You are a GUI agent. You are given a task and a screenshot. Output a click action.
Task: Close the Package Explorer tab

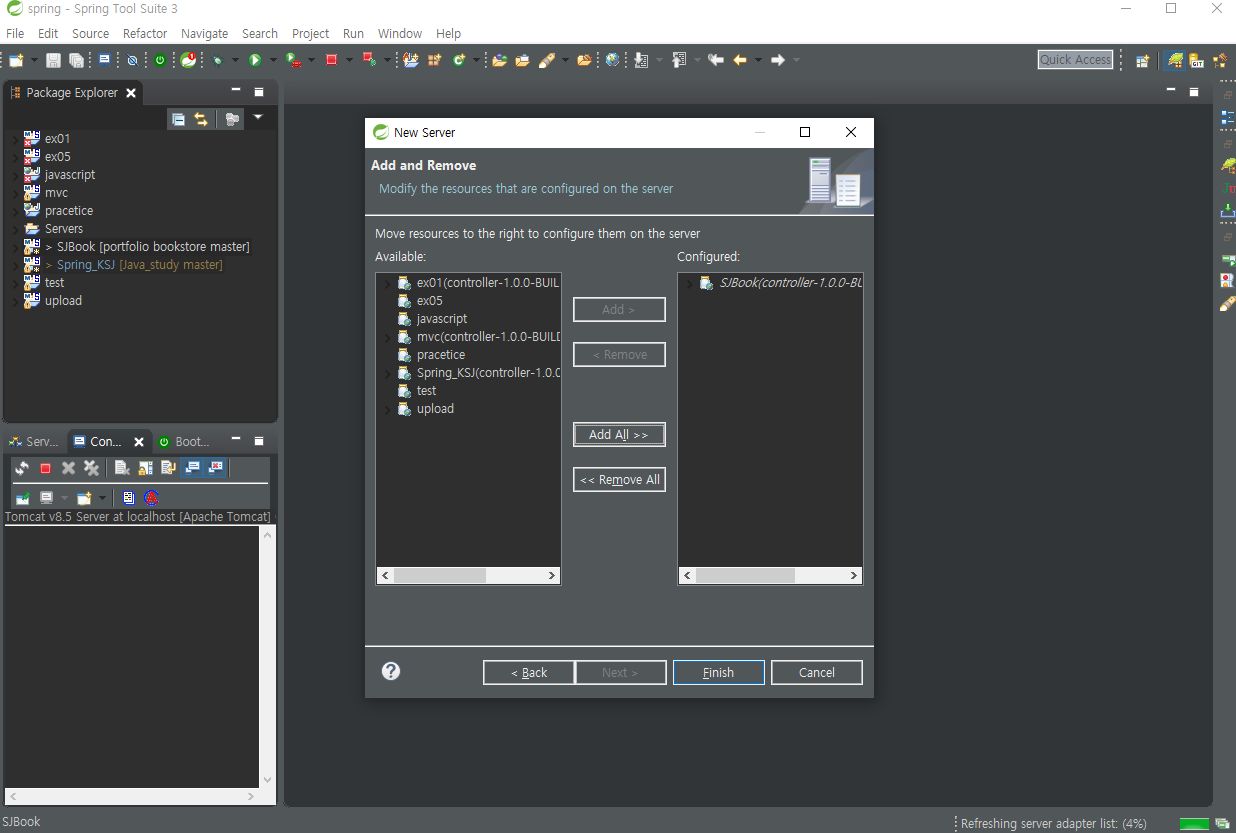[x=131, y=93]
